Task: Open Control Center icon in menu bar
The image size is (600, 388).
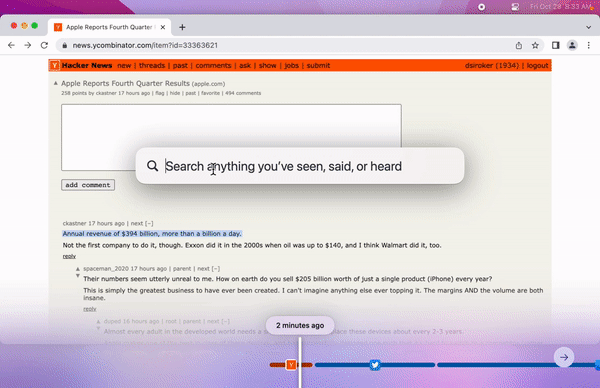Action: [515, 7]
